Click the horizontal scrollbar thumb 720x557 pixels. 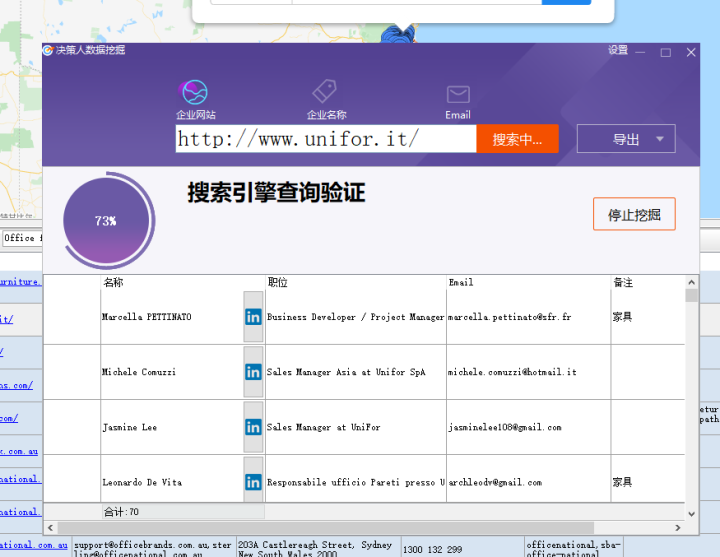[x=325, y=528]
